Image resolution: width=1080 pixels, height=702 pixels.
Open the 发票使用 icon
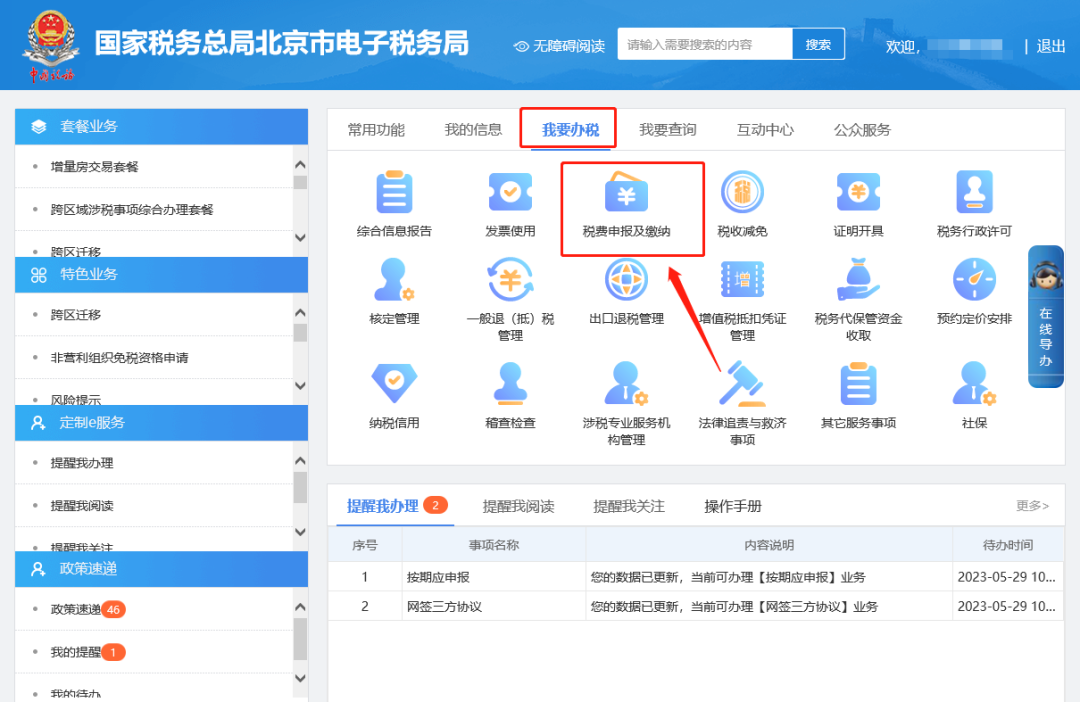pos(510,192)
